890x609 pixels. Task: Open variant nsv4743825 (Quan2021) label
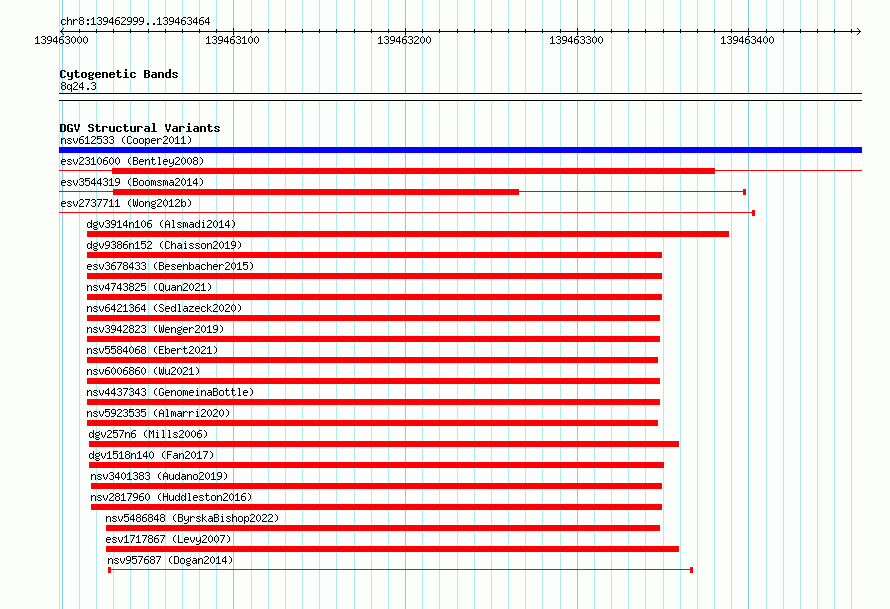coord(149,287)
